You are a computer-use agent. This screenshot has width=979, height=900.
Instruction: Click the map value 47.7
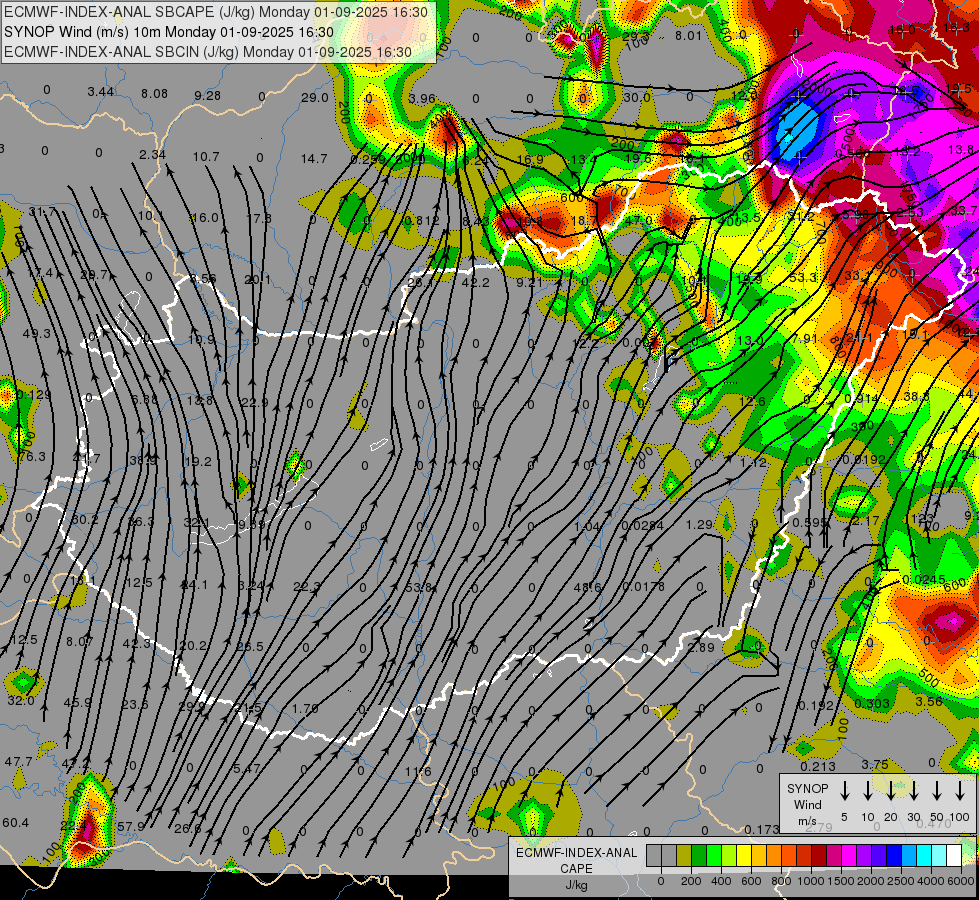coord(18,761)
